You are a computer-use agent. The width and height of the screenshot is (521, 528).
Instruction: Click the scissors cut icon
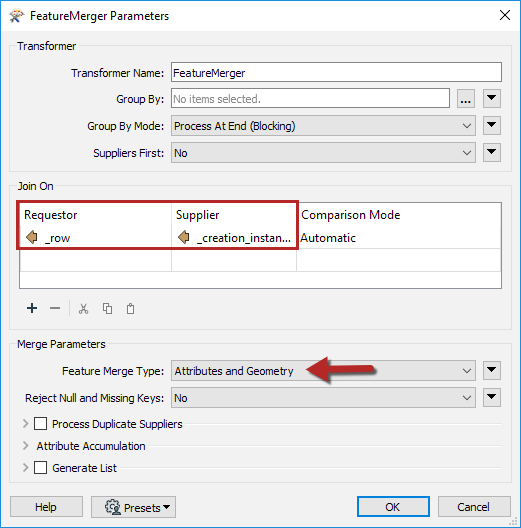pos(84,308)
